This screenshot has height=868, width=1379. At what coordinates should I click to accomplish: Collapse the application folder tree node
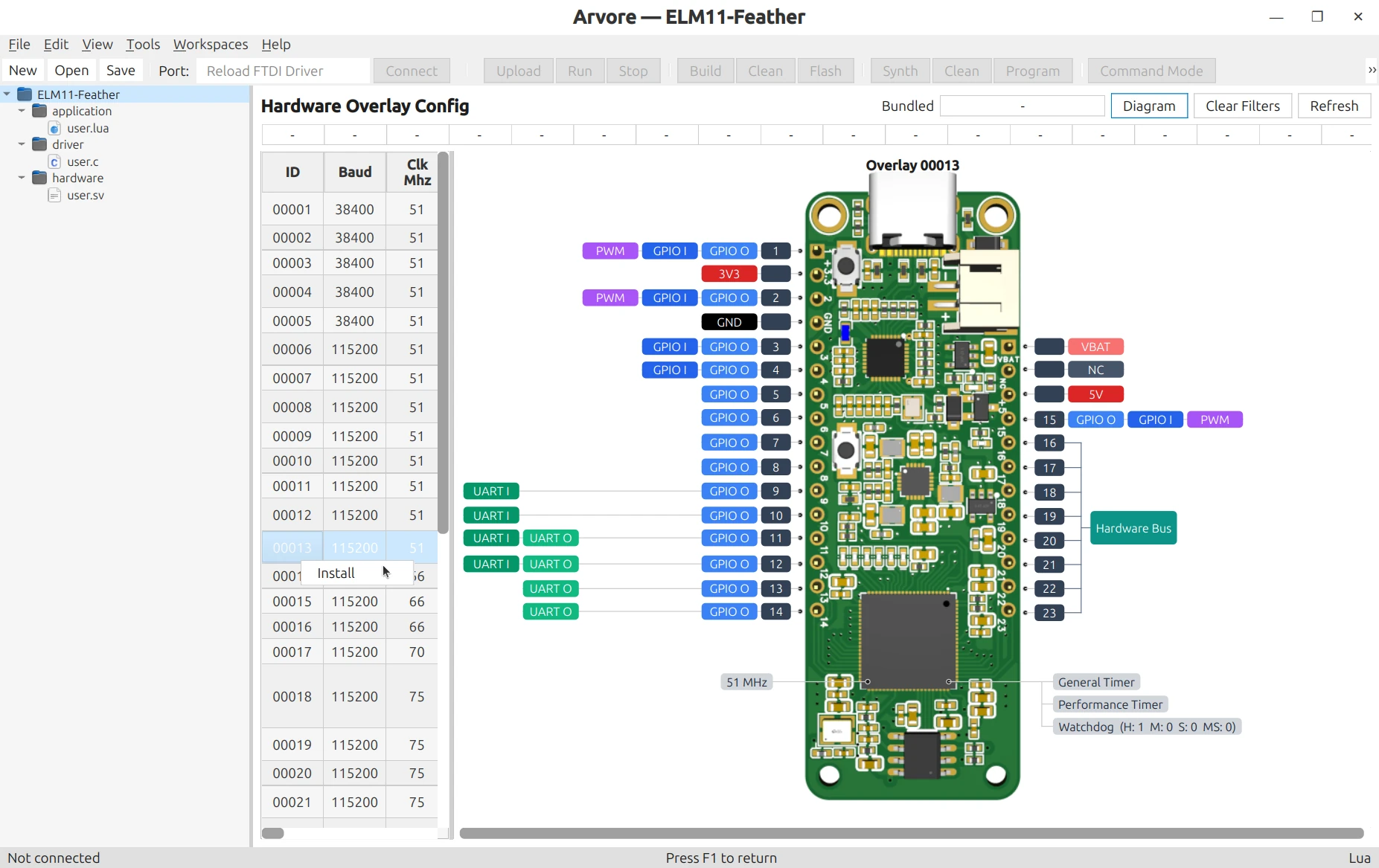(22, 111)
